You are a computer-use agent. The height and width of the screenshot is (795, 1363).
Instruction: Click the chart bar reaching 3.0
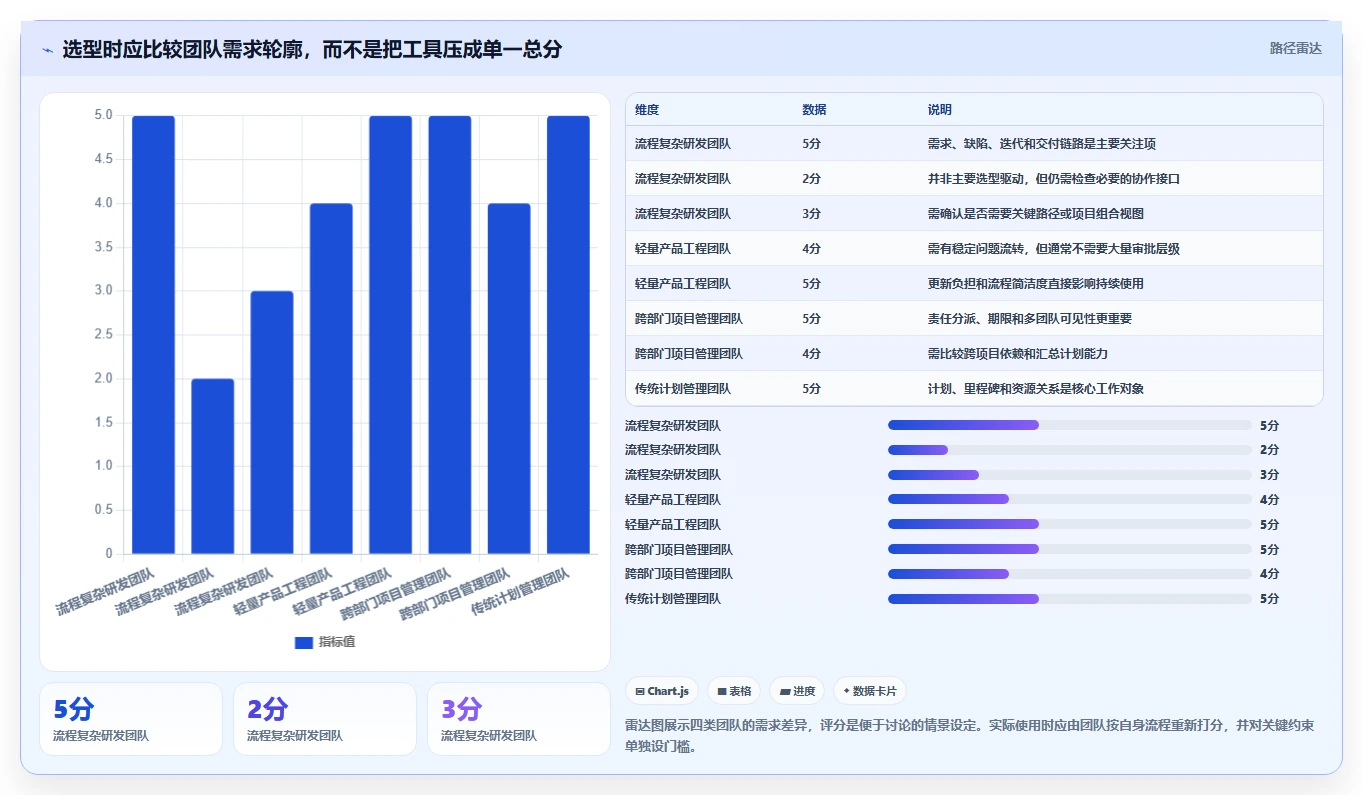pyautogui.click(x=272, y=422)
